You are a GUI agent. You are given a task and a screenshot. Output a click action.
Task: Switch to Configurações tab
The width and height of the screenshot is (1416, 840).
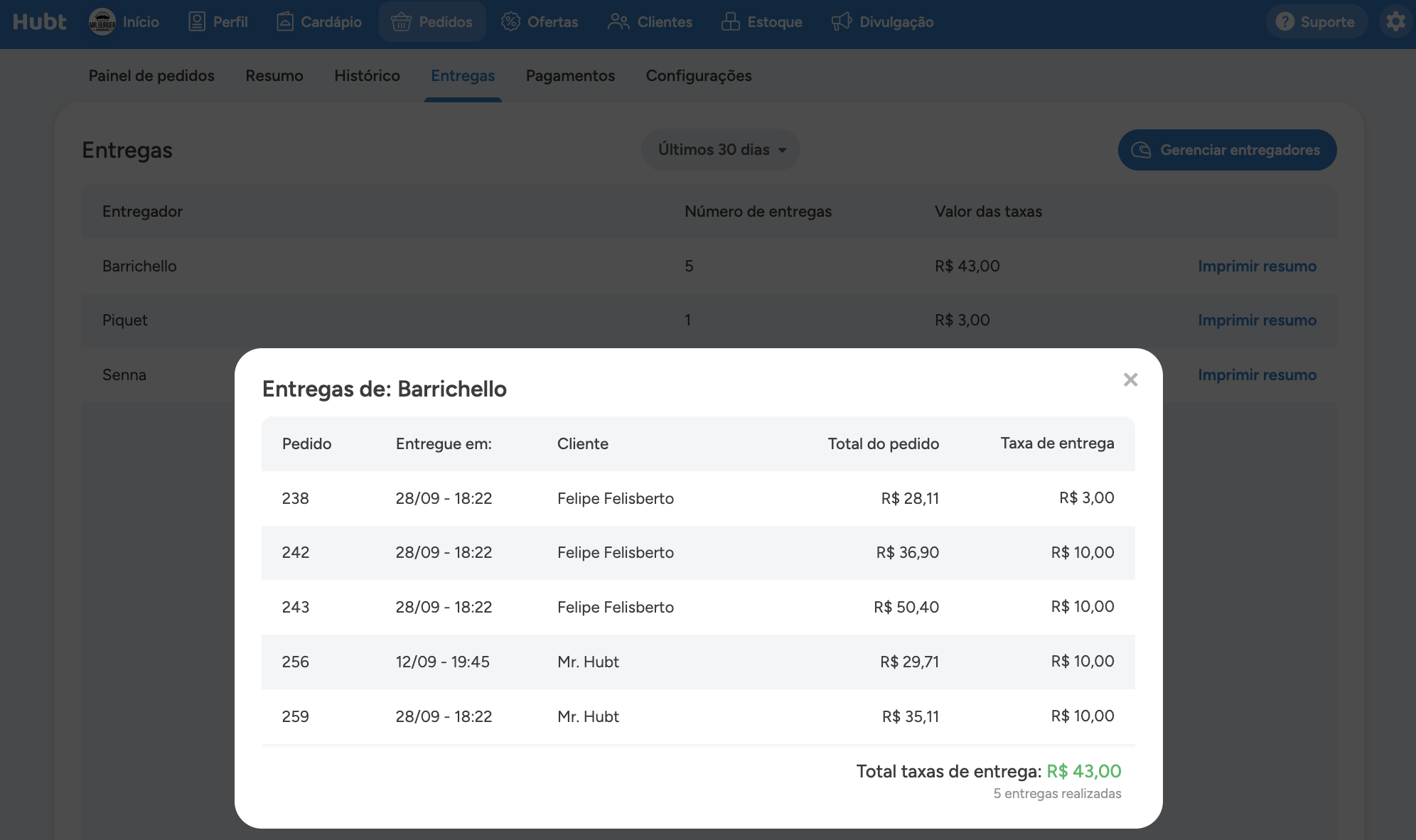(x=699, y=75)
